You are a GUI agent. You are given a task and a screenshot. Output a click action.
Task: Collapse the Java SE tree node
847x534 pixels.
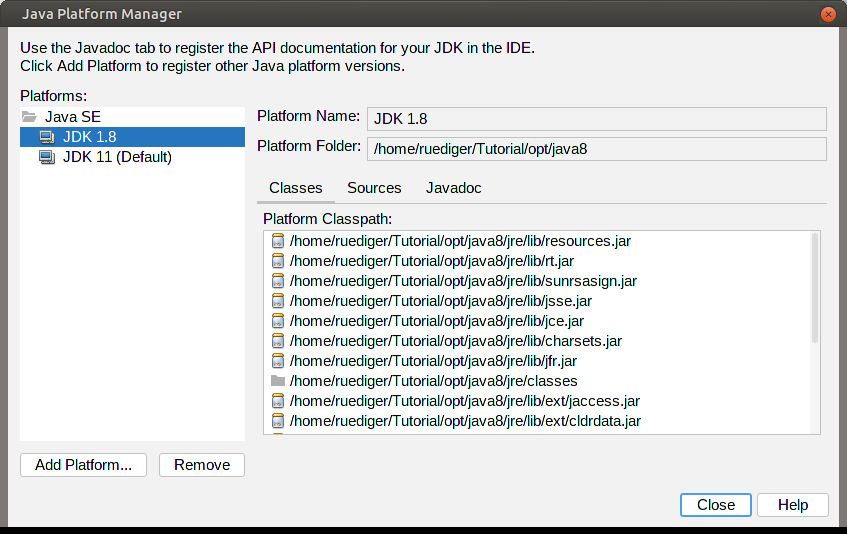[x=29, y=117]
